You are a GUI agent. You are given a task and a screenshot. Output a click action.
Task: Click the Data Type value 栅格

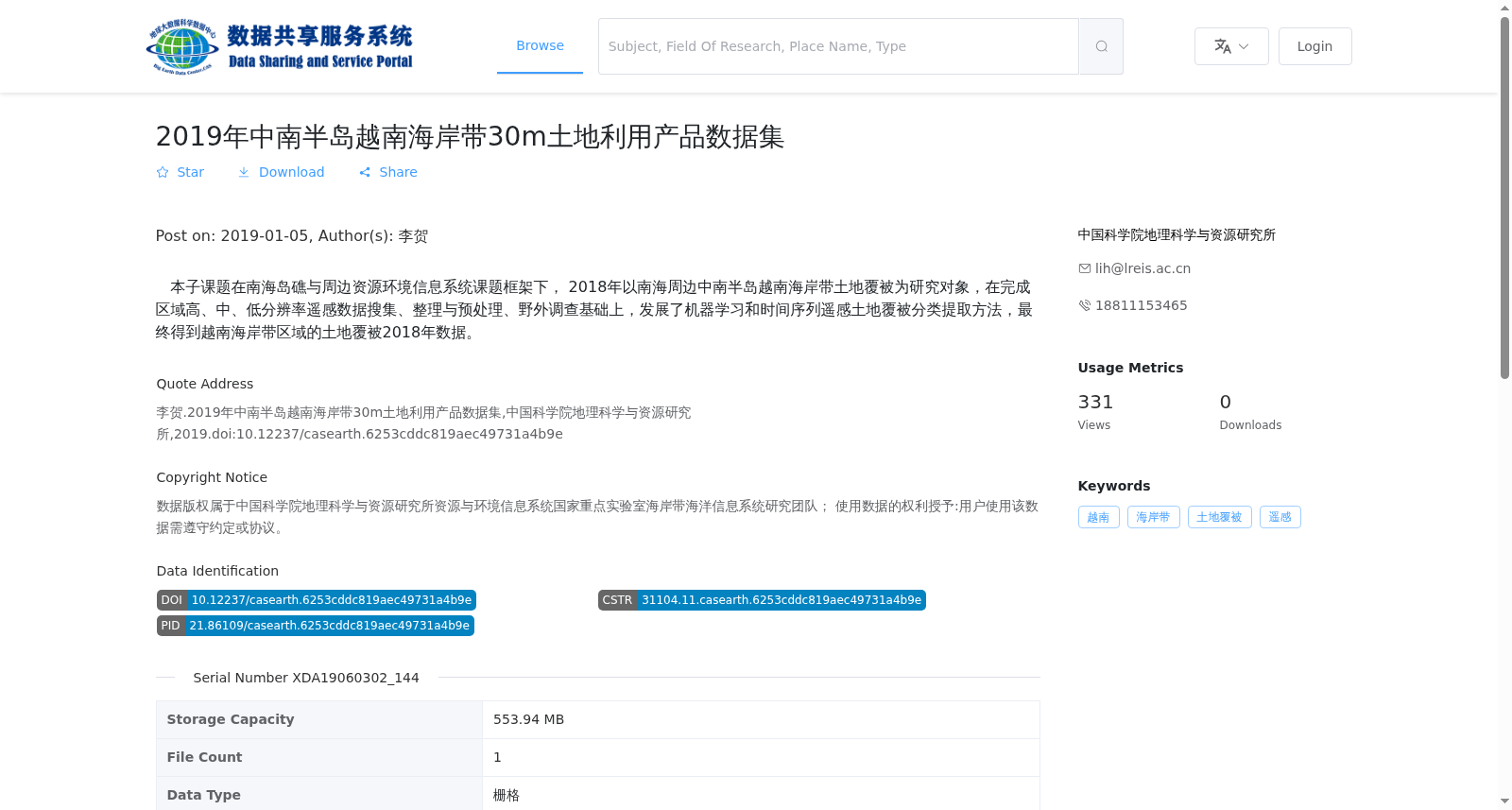pos(507,795)
